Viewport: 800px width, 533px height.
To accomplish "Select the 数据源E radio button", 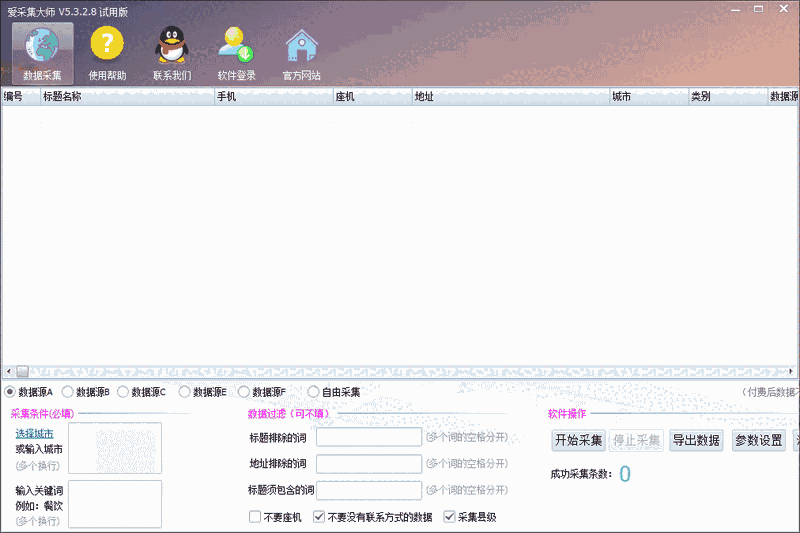I will tap(184, 392).
